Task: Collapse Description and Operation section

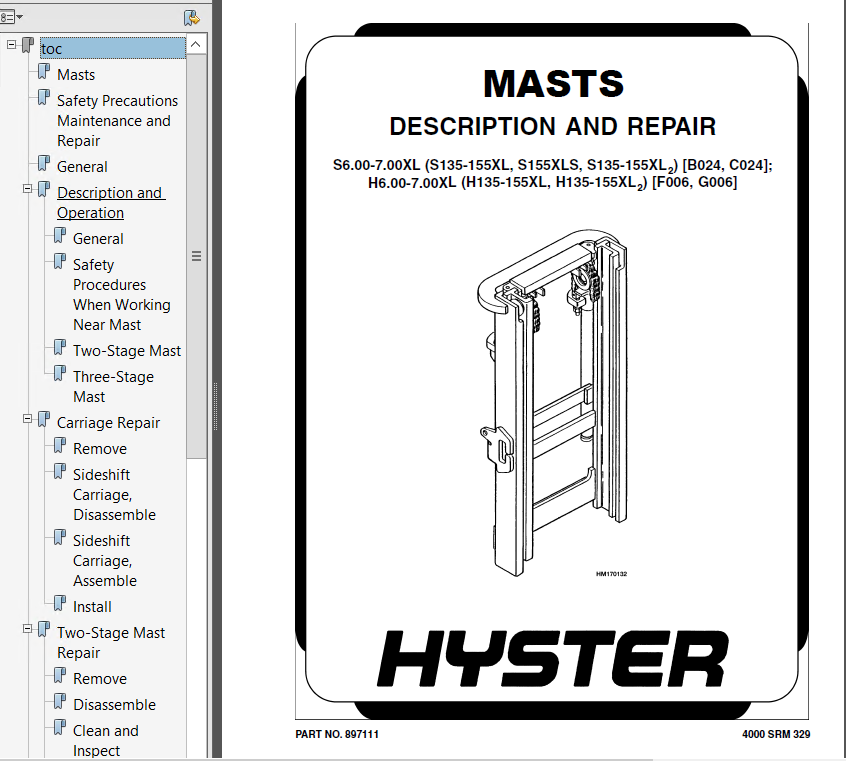Action: [28, 189]
